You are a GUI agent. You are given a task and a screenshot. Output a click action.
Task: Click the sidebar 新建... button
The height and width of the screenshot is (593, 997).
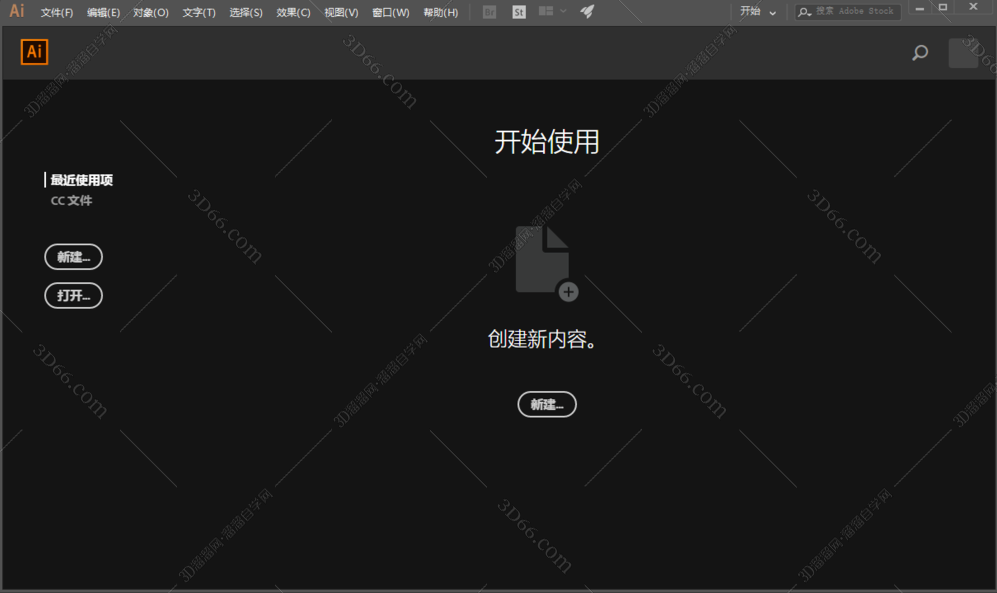click(73, 257)
